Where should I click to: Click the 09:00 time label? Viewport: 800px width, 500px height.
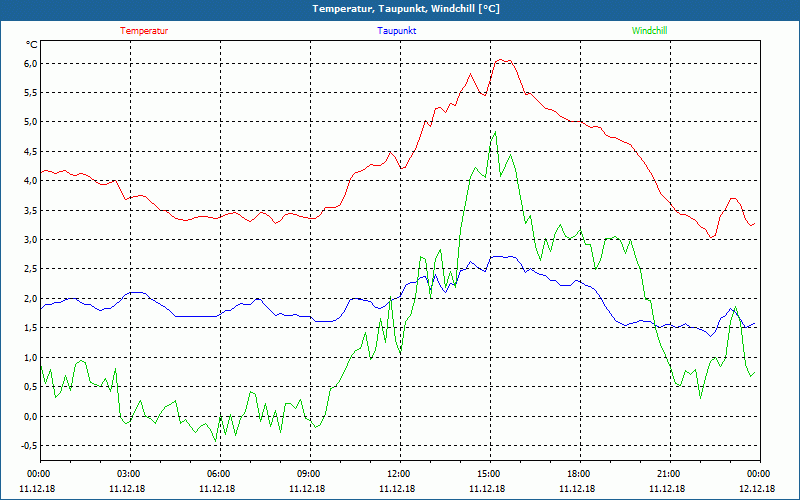point(310,473)
